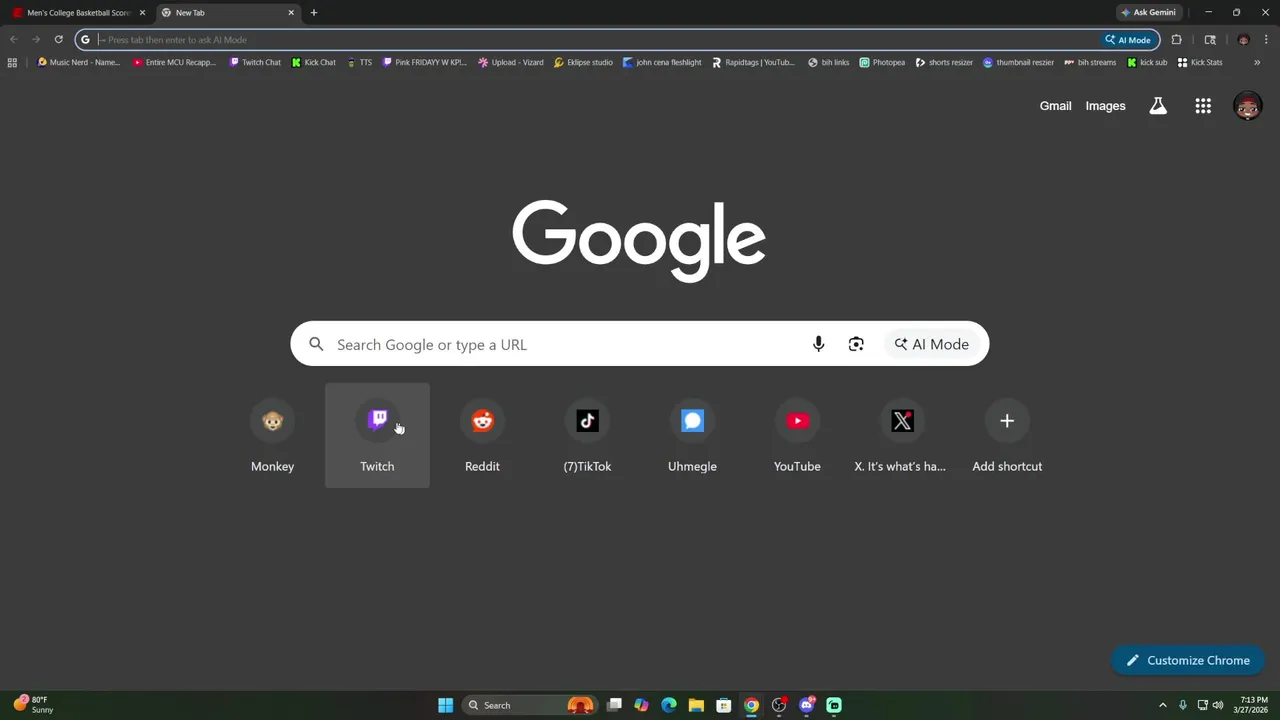Start a voice search with the microphone
Viewport: 1280px width, 720px height.
818,344
